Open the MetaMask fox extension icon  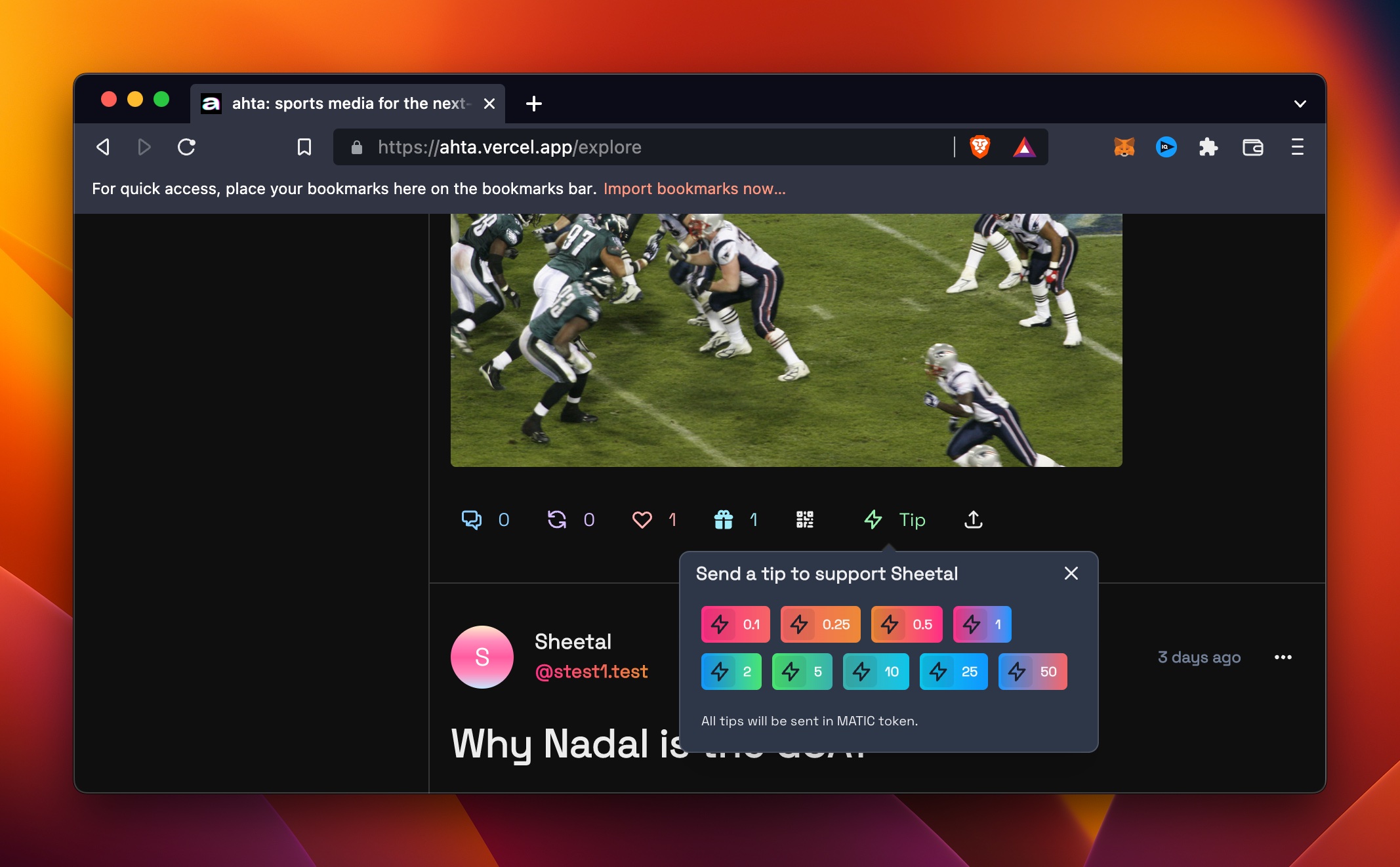click(x=1124, y=148)
